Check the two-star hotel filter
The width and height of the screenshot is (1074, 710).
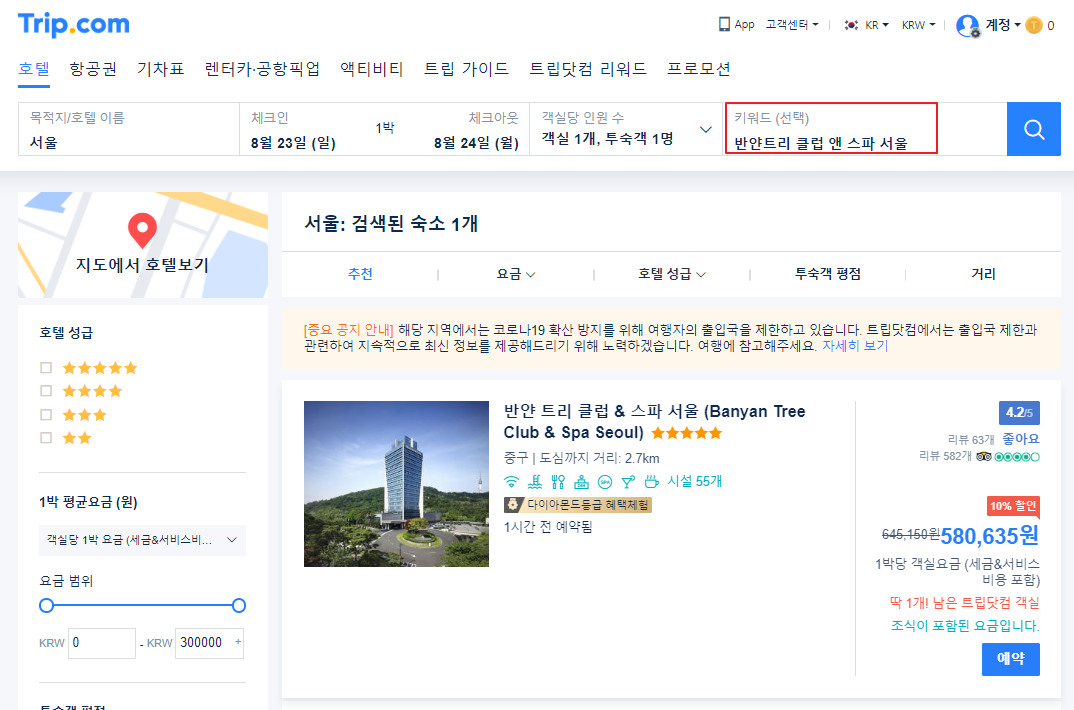46,438
